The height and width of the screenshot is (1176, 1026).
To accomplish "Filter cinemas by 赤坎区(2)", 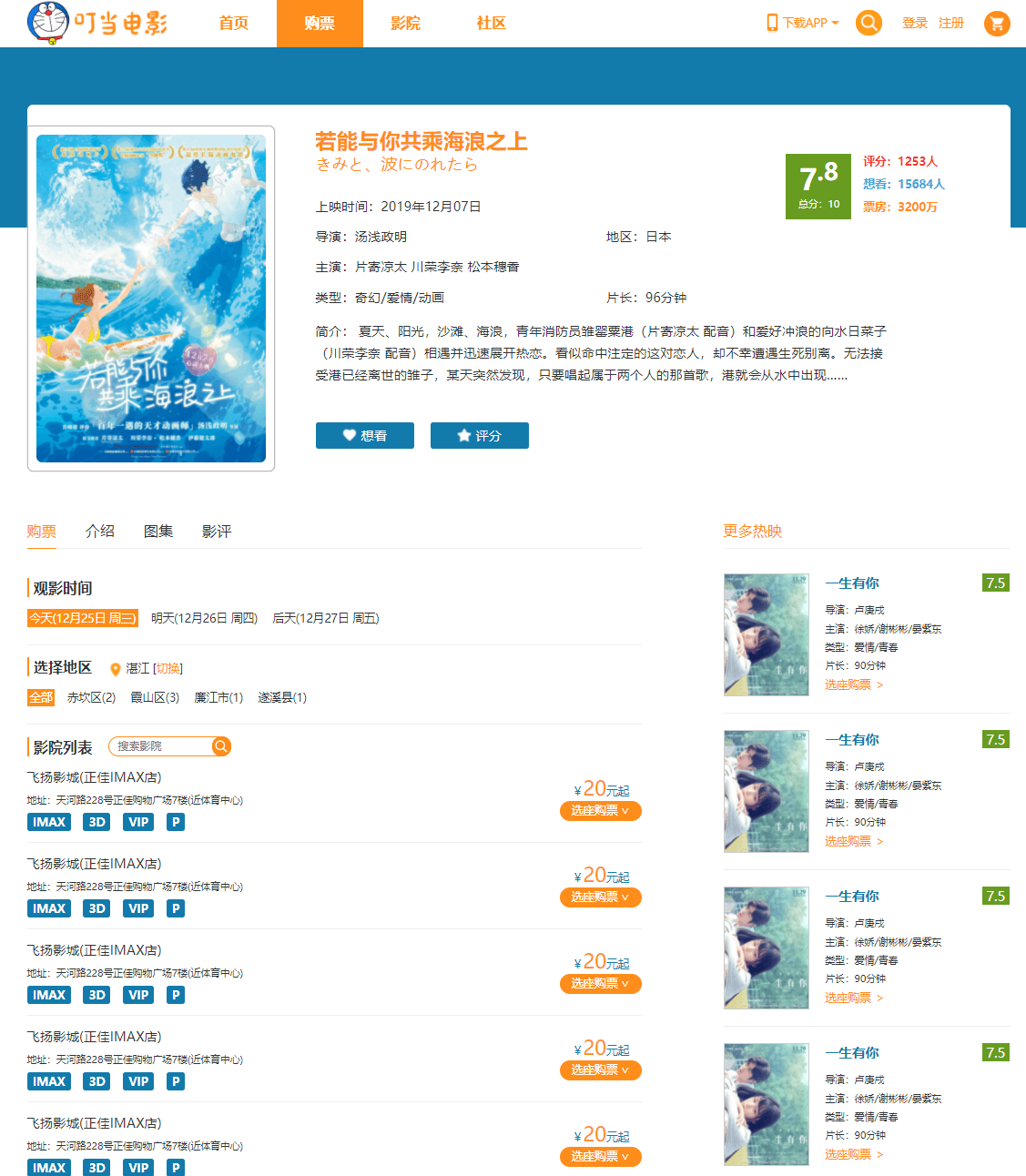I will click(91, 697).
